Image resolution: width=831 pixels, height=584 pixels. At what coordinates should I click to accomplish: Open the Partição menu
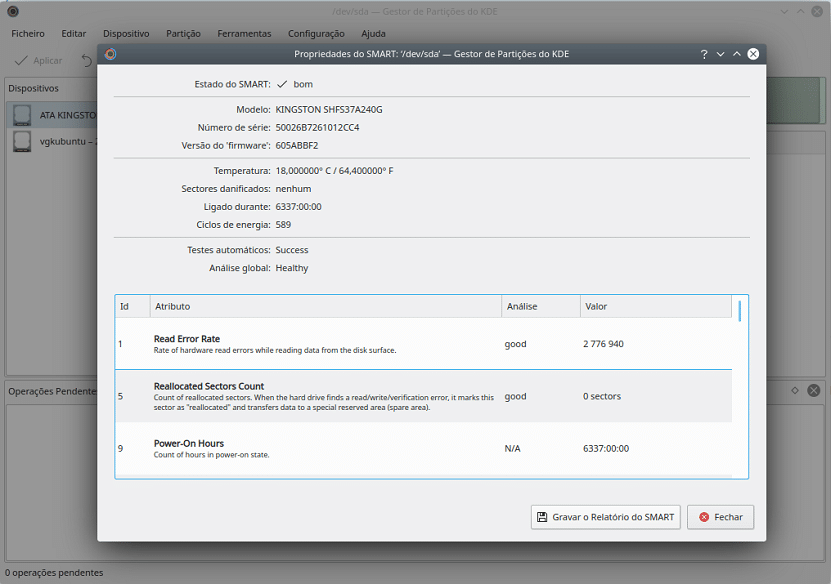pyautogui.click(x=183, y=33)
